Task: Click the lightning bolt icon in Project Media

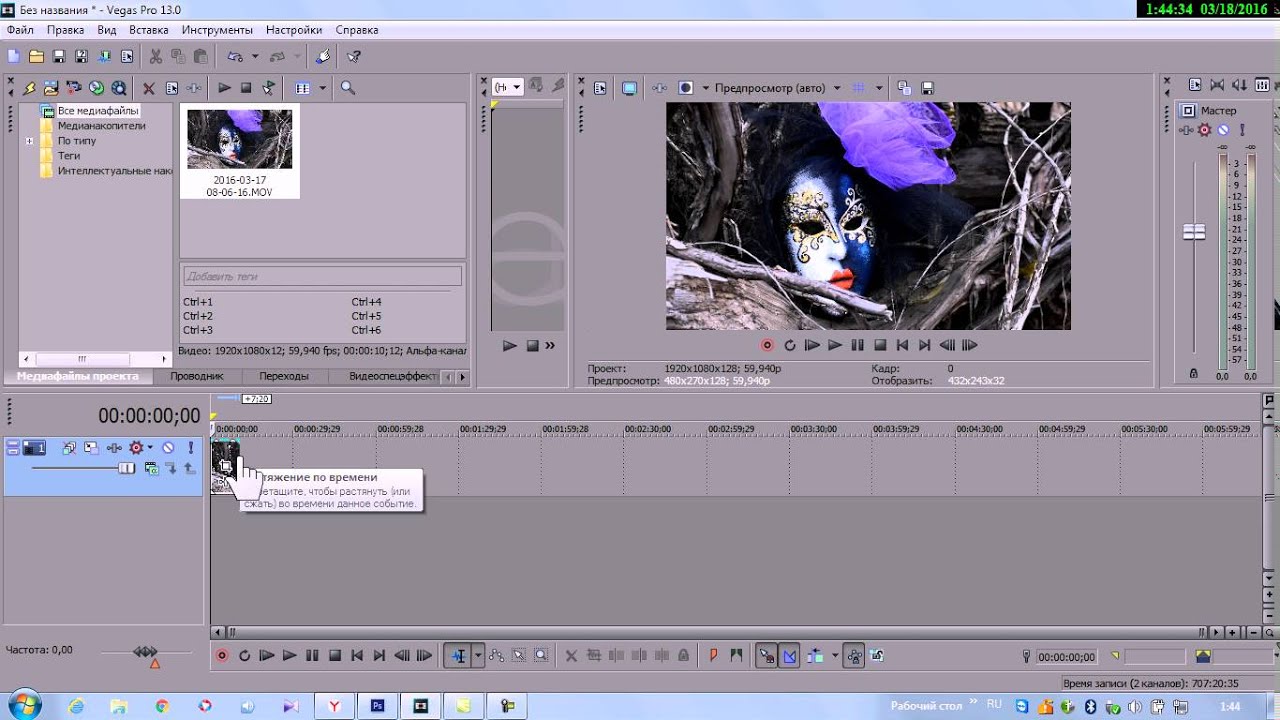Action: pos(29,88)
